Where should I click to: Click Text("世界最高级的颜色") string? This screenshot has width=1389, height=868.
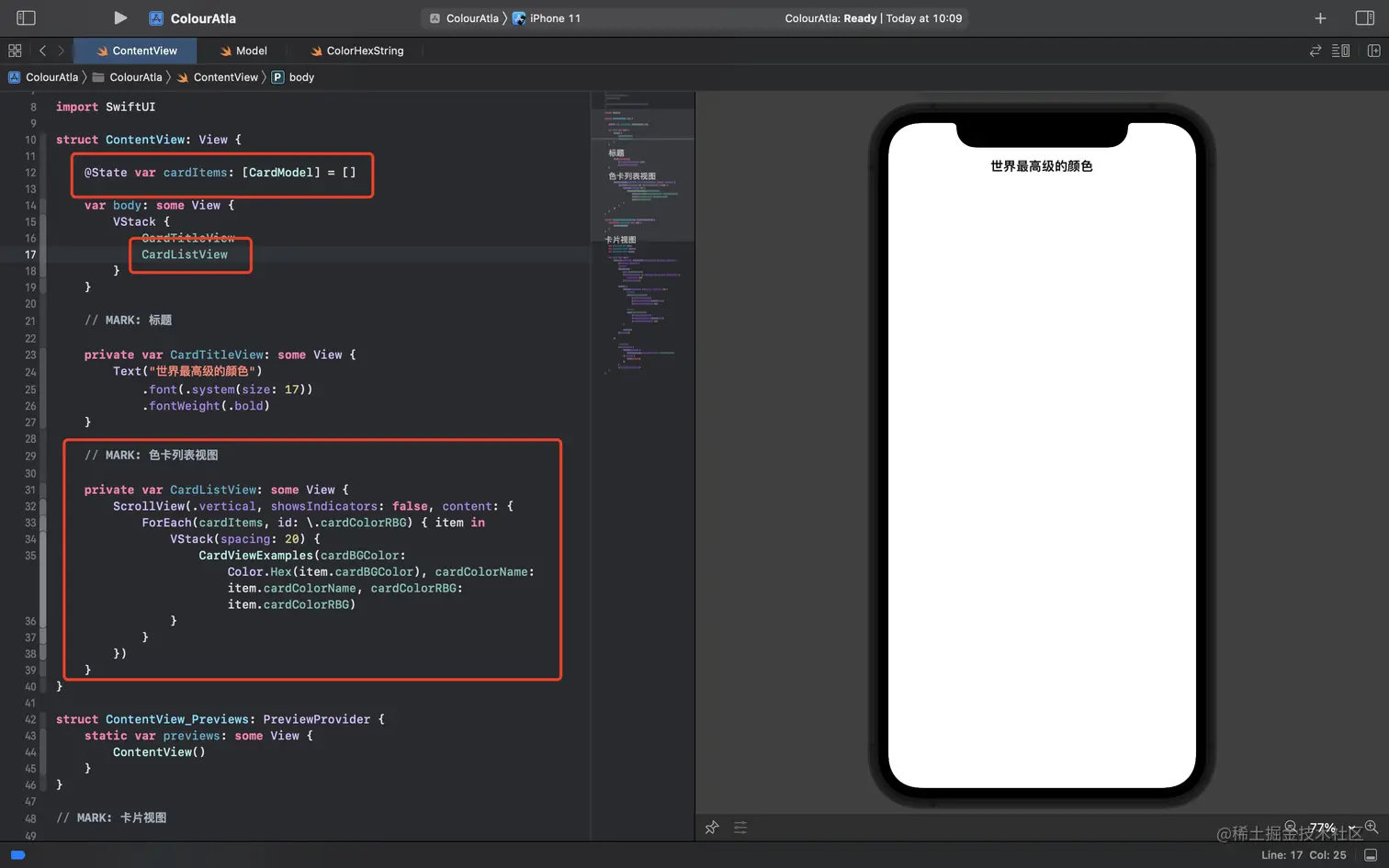tap(187, 371)
